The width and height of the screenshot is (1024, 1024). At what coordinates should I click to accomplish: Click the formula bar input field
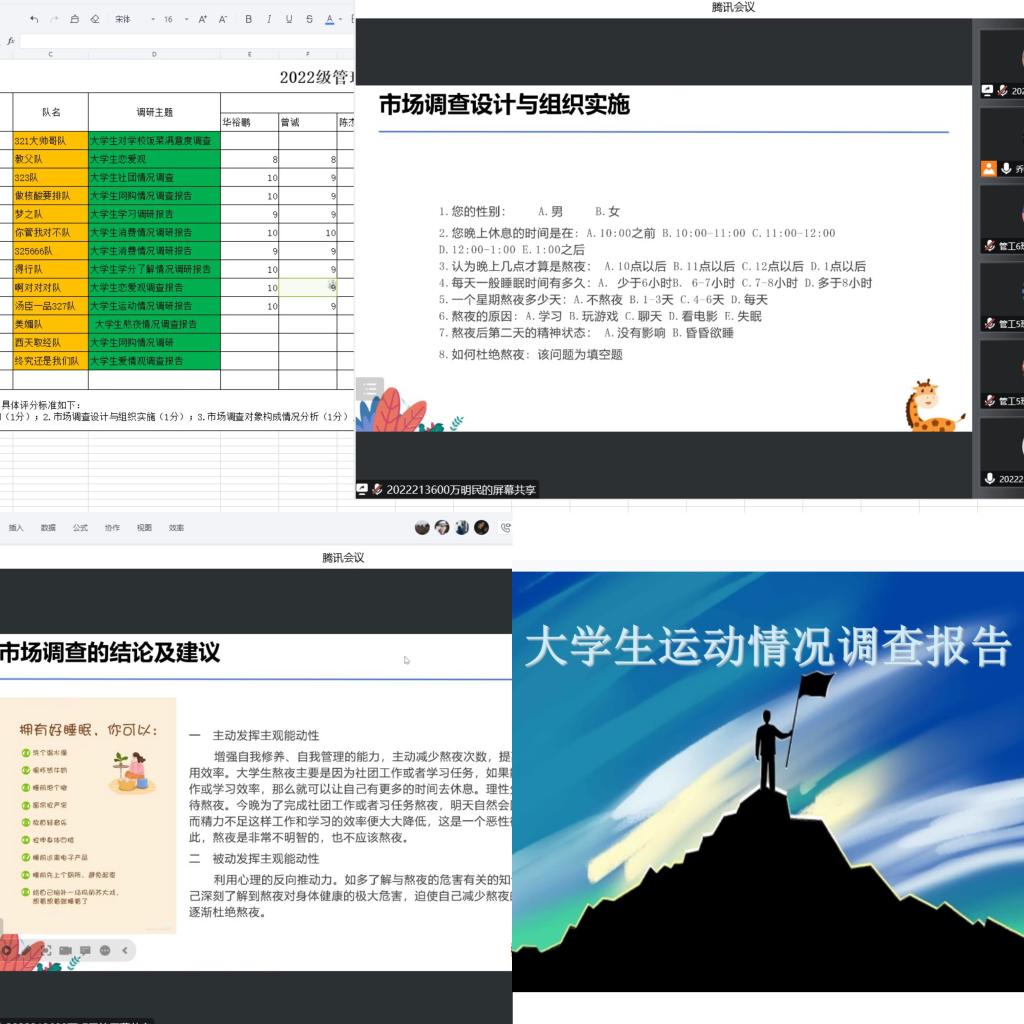180,41
